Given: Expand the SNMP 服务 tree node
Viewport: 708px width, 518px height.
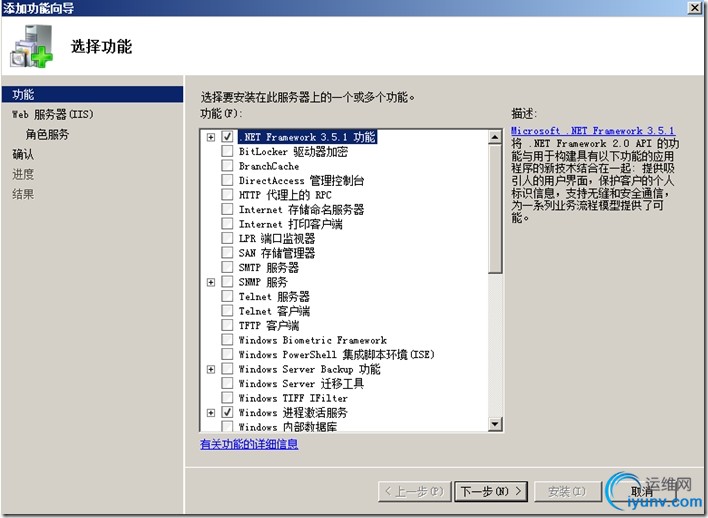Looking at the screenshot, I should click(x=210, y=282).
